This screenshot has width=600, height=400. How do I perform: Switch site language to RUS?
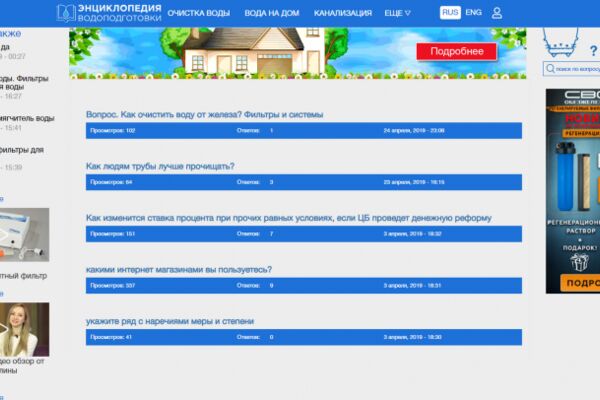pos(450,13)
